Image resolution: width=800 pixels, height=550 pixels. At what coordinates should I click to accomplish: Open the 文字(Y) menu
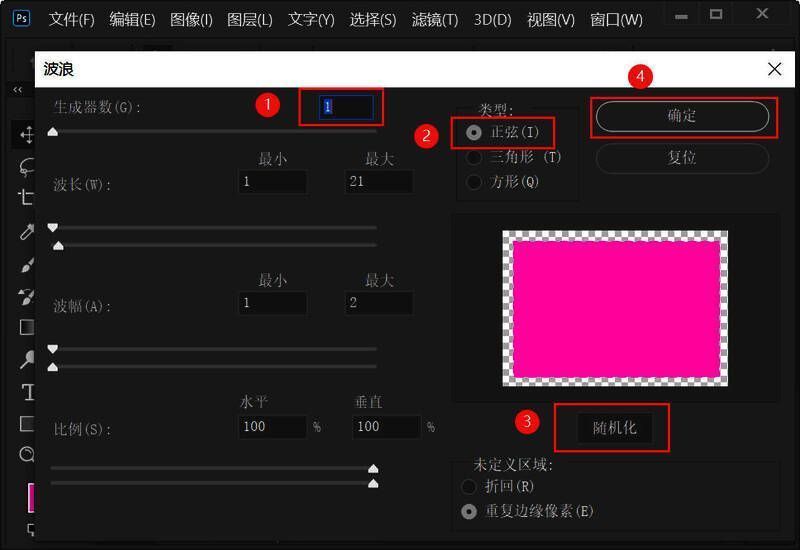coord(311,19)
